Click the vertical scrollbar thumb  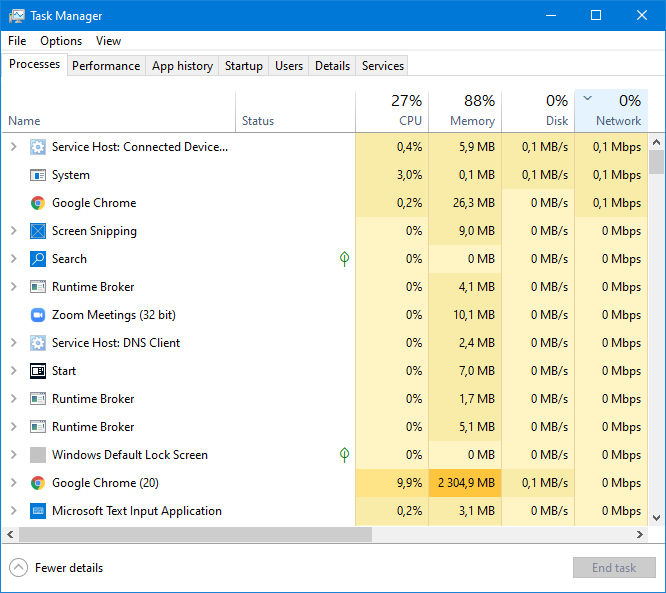point(657,162)
